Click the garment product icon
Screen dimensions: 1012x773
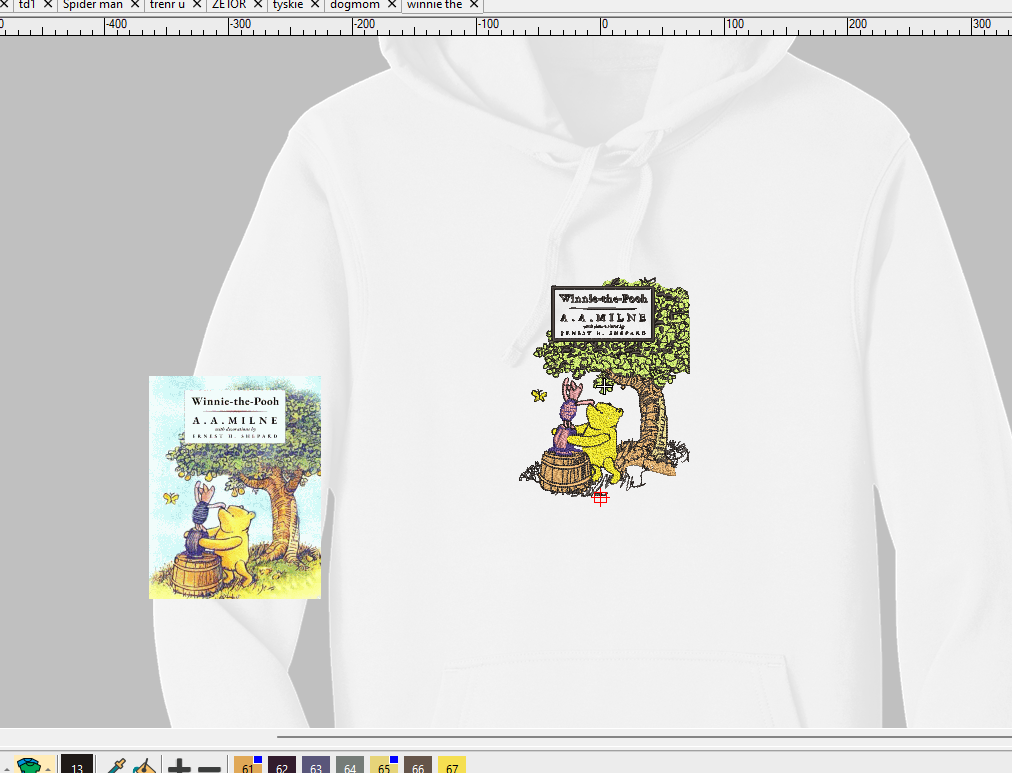click(x=28, y=765)
